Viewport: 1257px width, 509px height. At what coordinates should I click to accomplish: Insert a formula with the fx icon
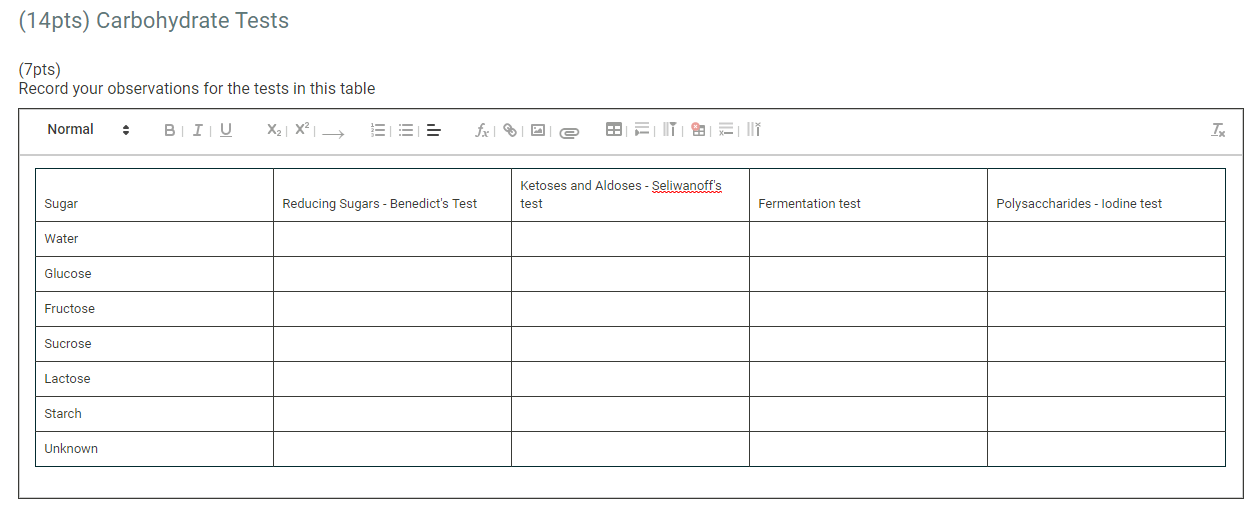482,130
